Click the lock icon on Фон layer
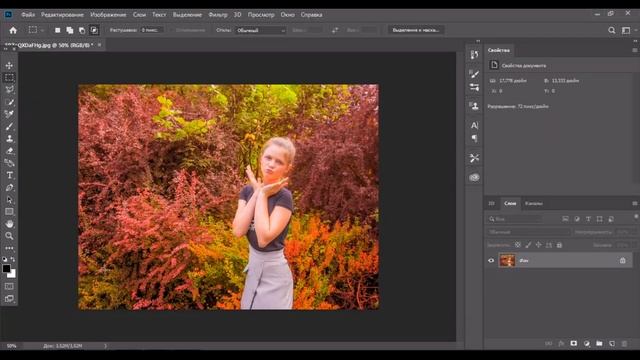This screenshot has width=640, height=360. pos(622,260)
